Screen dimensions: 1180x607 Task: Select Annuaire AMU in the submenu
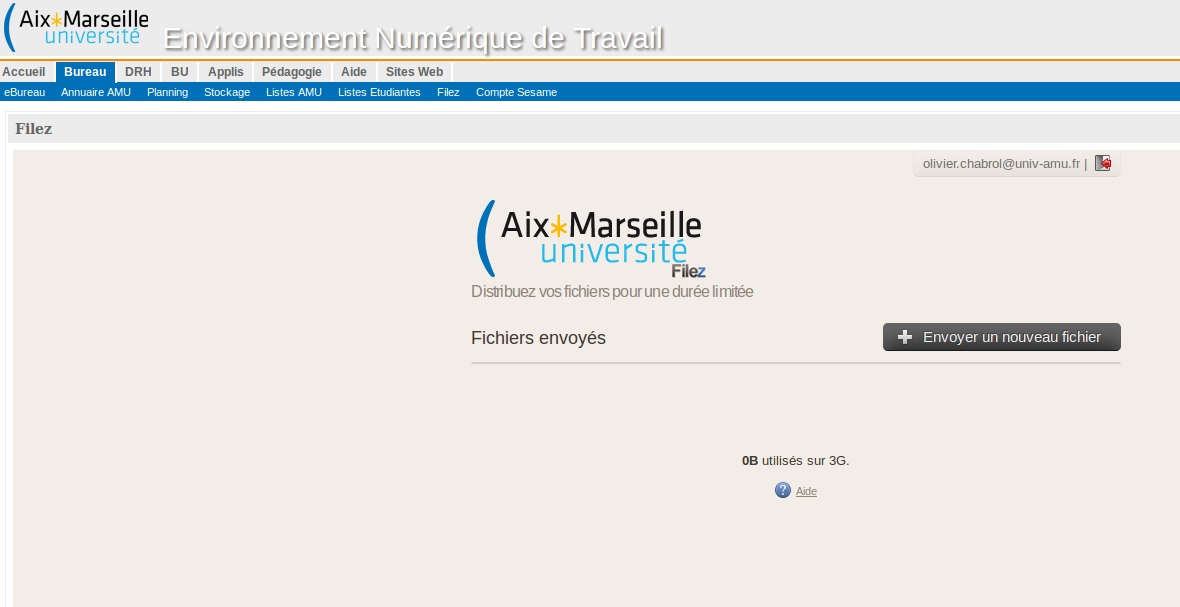[96, 92]
